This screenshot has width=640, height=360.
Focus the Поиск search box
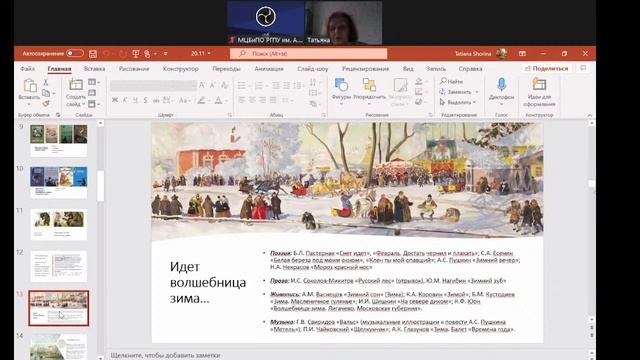pos(308,53)
